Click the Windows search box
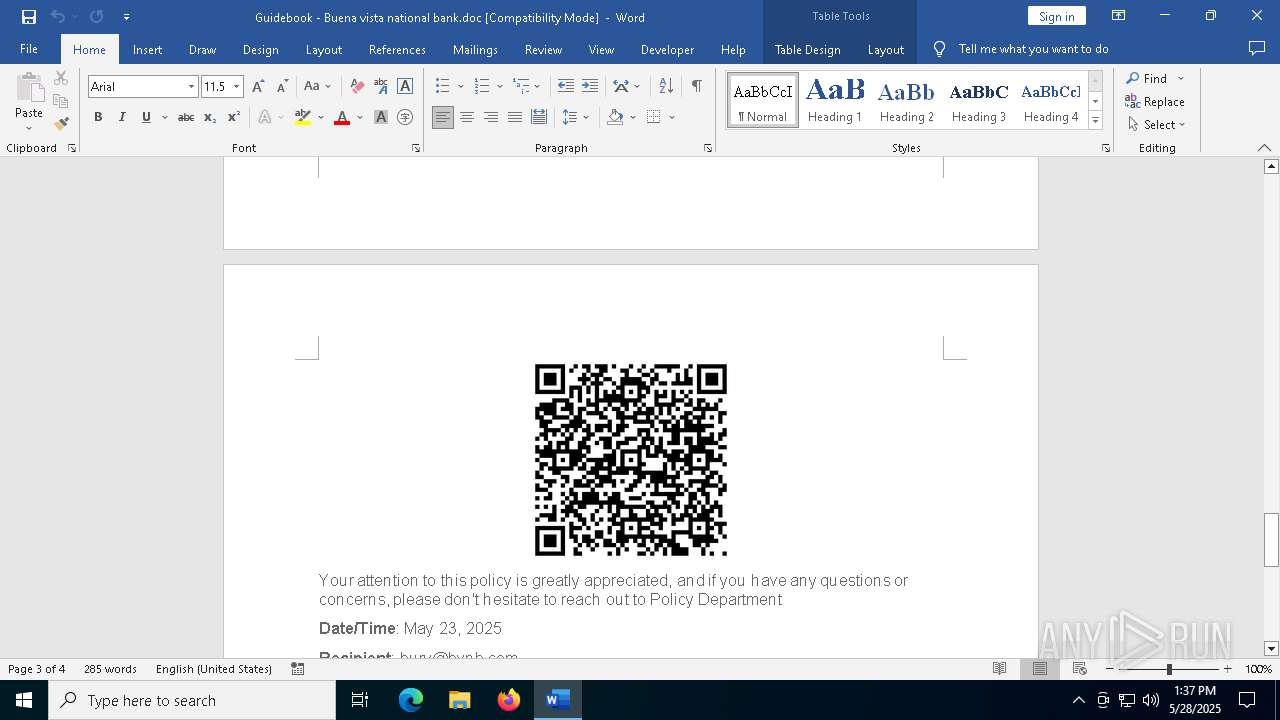The image size is (1280, 720). pyautogui.click(x=192, y=700)
